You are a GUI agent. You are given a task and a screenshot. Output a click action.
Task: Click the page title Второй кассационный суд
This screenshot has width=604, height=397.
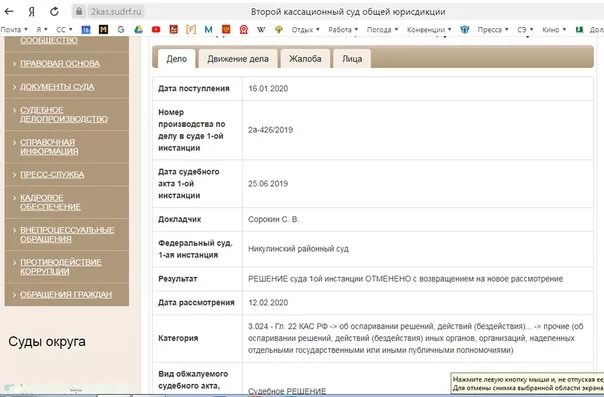click(348, 12)
